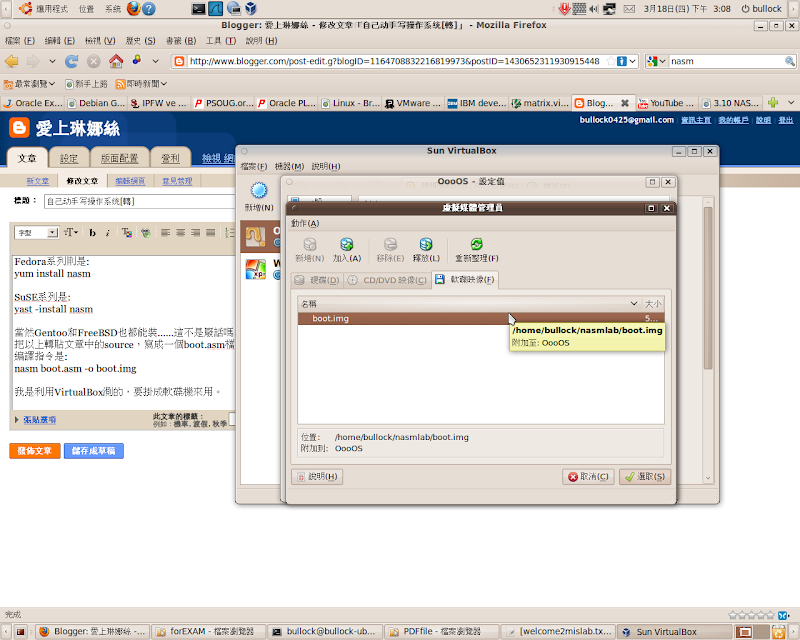Screen dimensions: 800x640
Task: Click Firefox search box containing nasm
Action: point(726,61)
